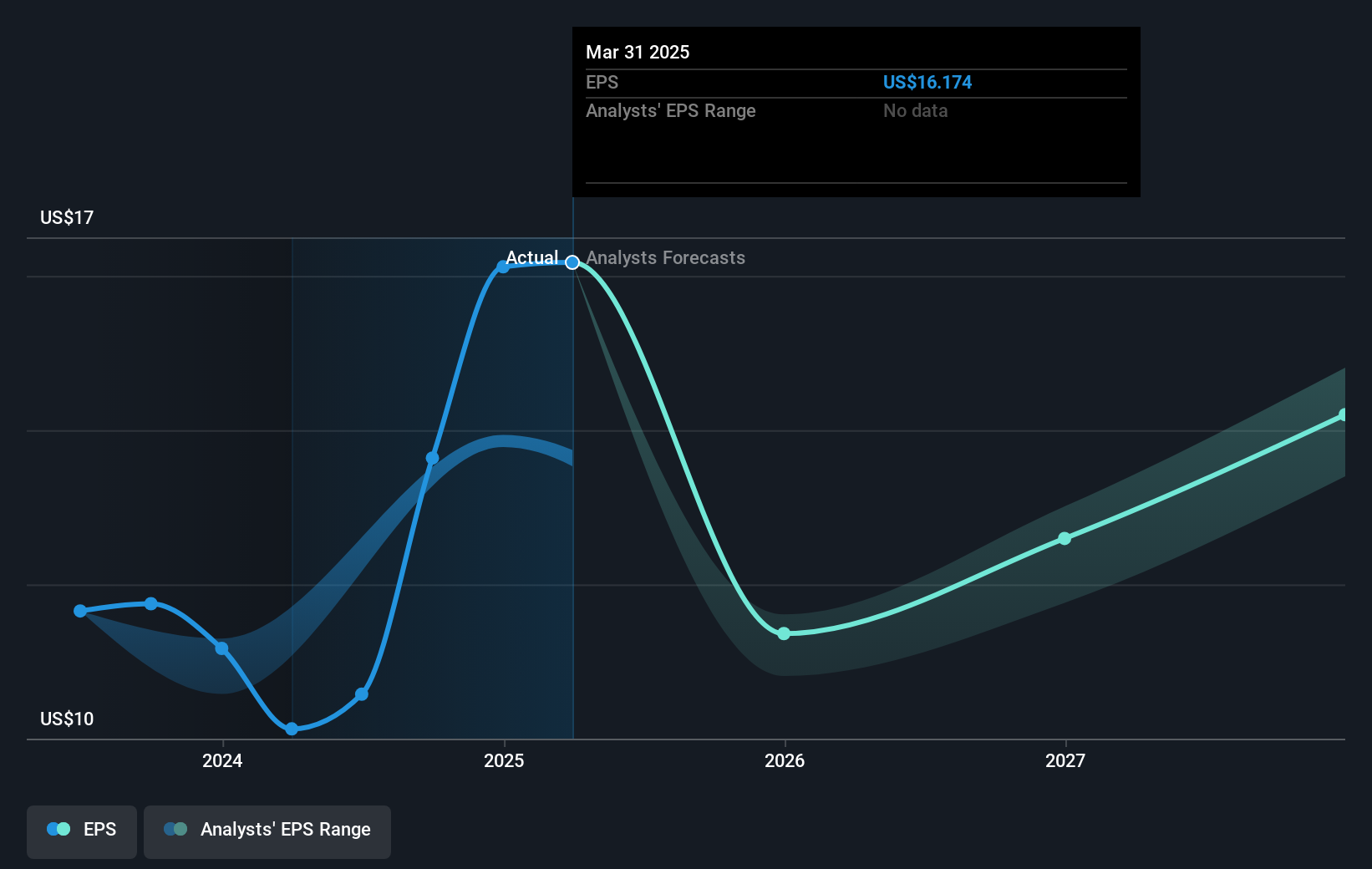This screenshot has height=869, width=1372.
Task: Click the EPS data point in mid 2024
Action: point(362,694)
